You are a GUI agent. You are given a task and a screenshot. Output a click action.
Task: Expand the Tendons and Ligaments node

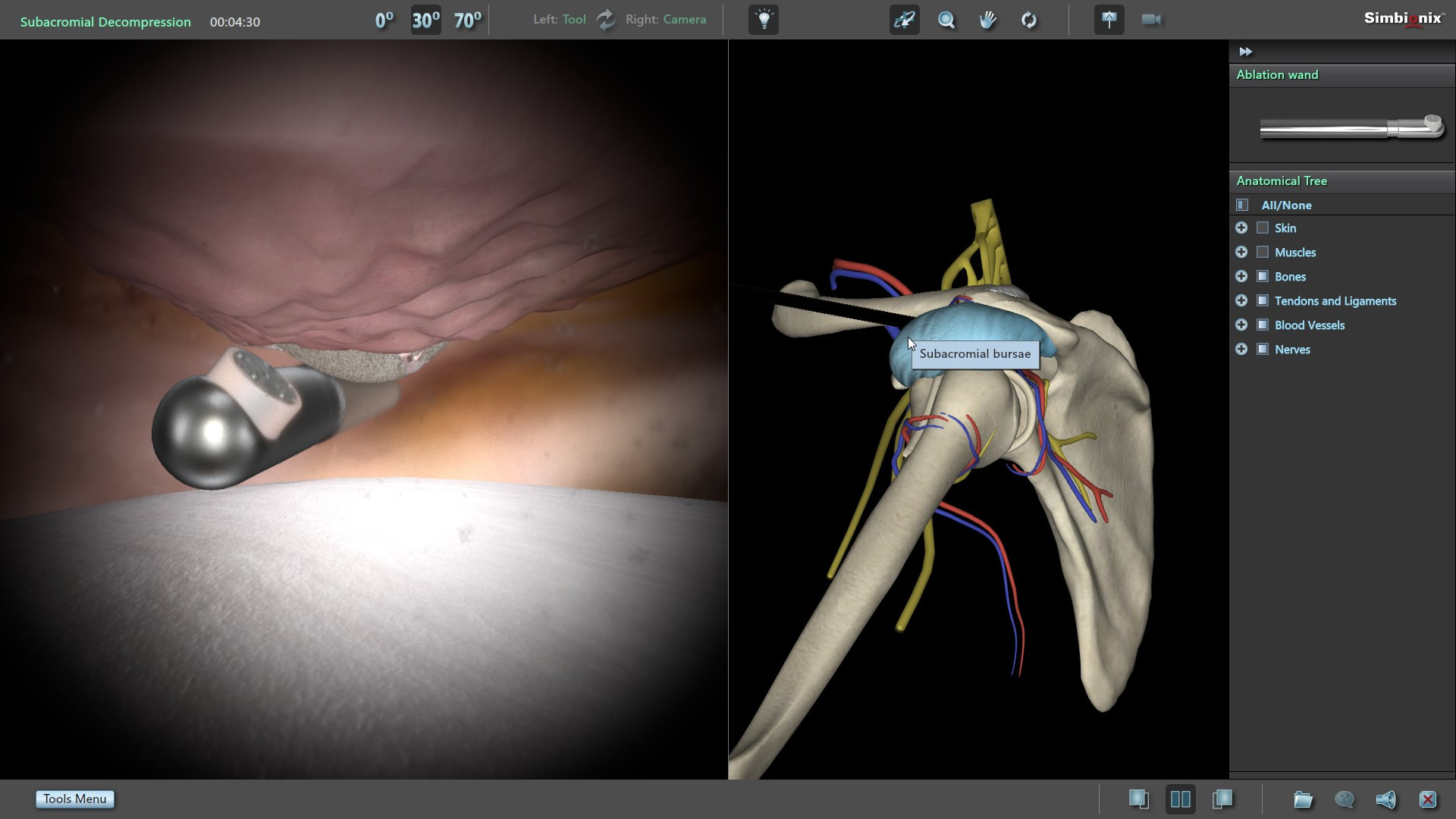pos(1241,301)
